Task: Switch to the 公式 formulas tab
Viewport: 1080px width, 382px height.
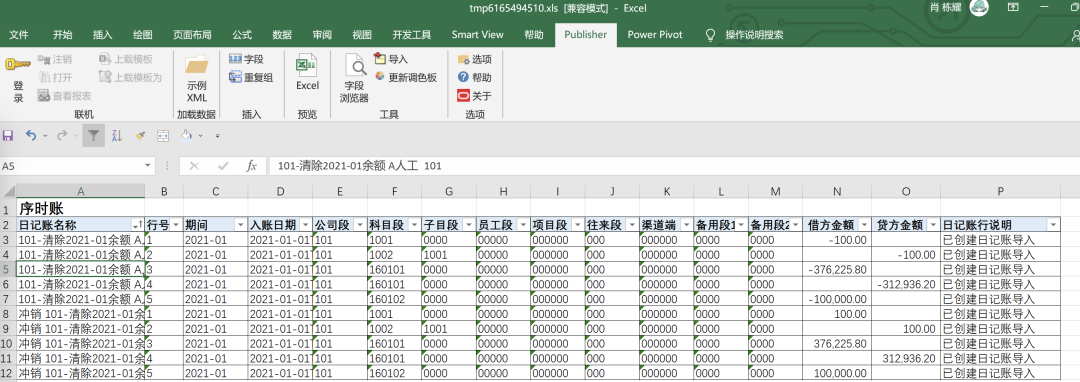Action: click(242, 34)
